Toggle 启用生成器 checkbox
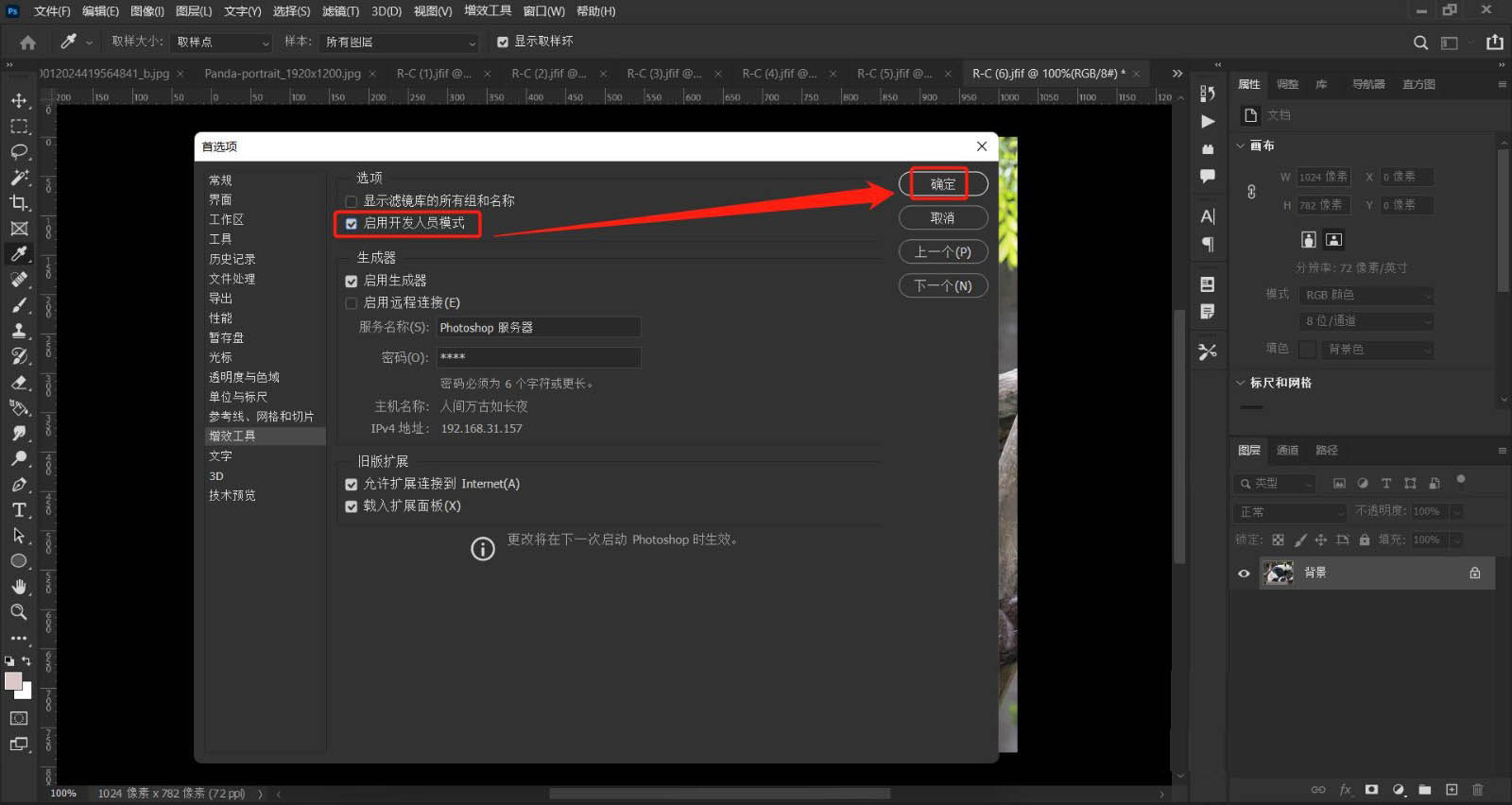The width and height of the screenshot is (1512, 805). tap(352, 281)
